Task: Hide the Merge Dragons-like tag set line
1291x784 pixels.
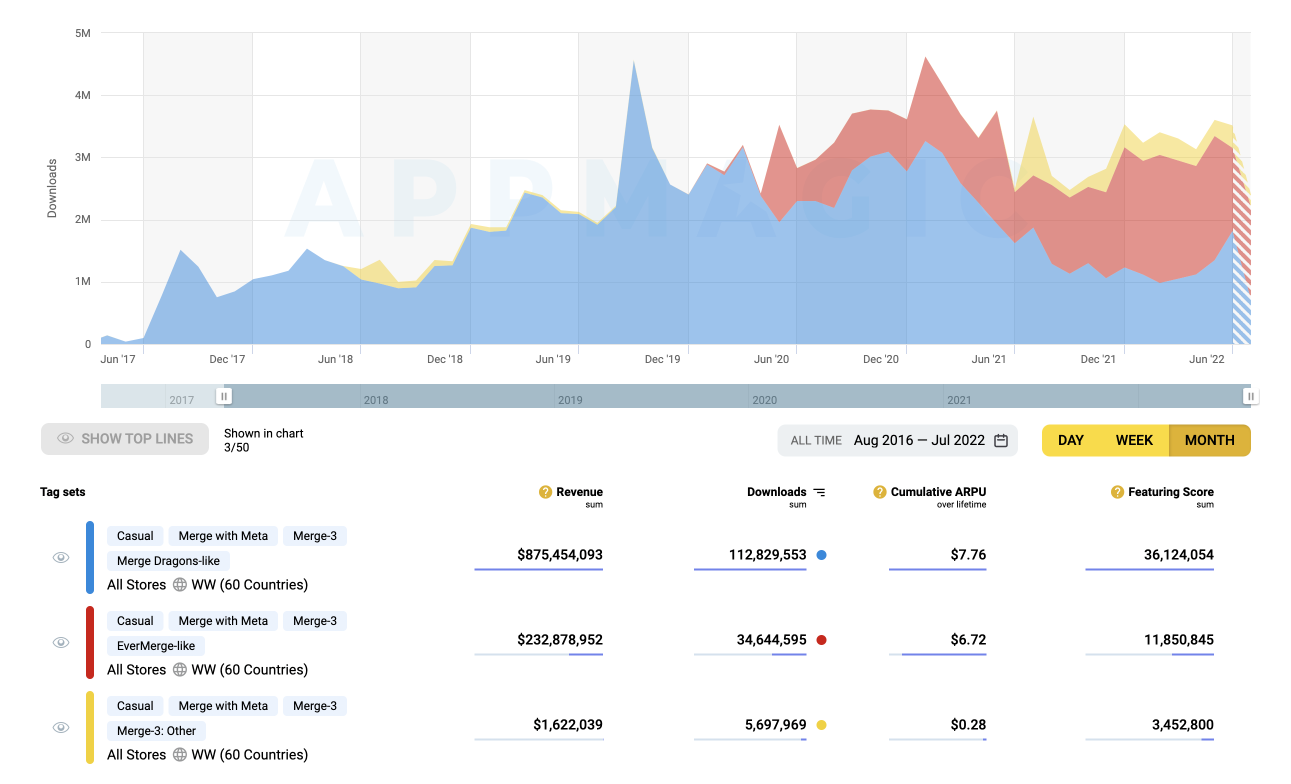Action: coord(61,558)
